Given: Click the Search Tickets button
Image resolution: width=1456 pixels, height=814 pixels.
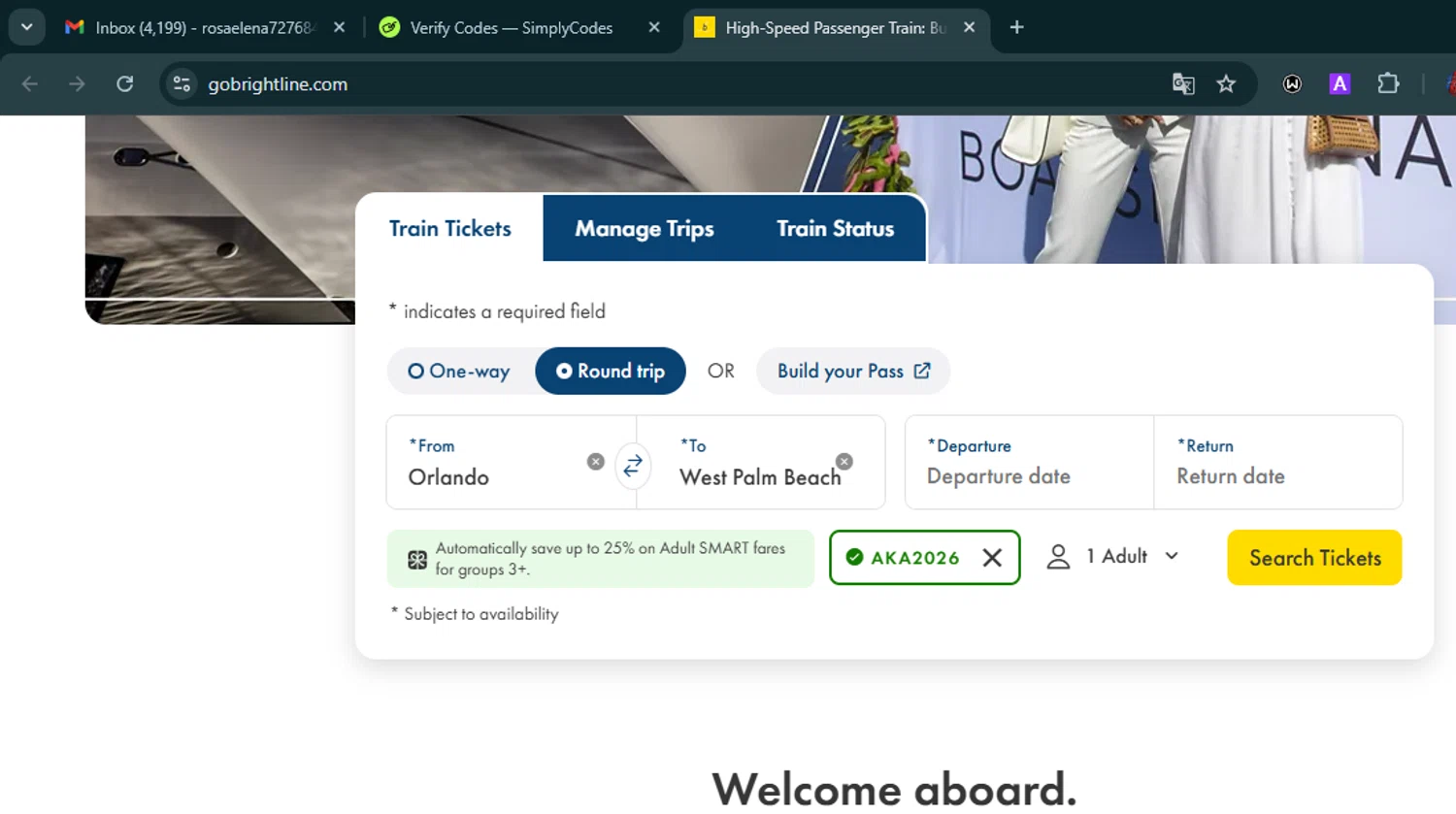Looking at the screenshot, I should [x=1314, y=558].
